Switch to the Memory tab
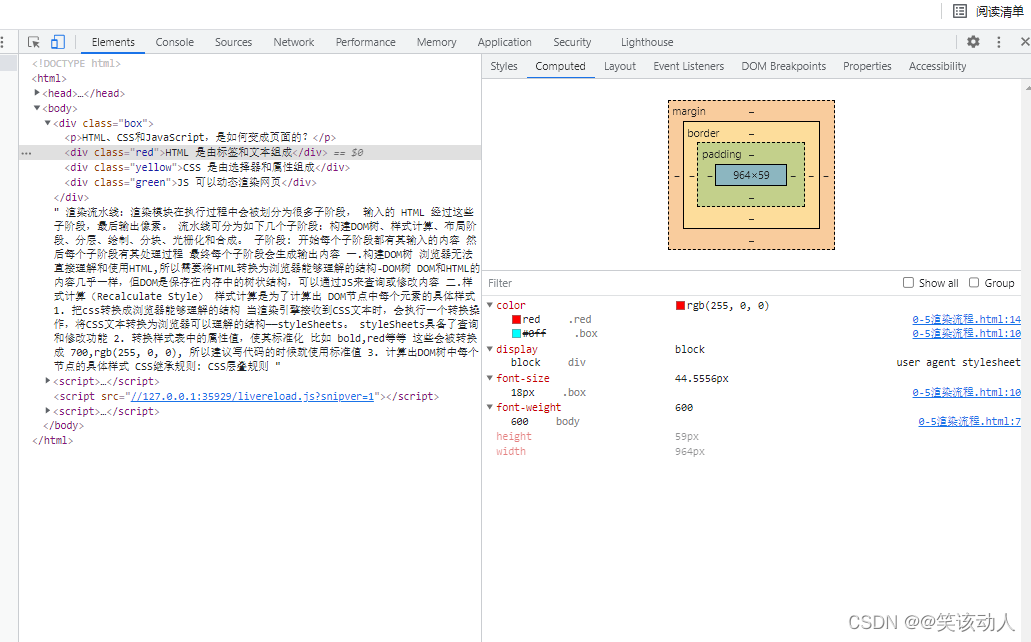Image resolution: width=1031 pixels, height=642 pixels. click(x=436, y=42)
